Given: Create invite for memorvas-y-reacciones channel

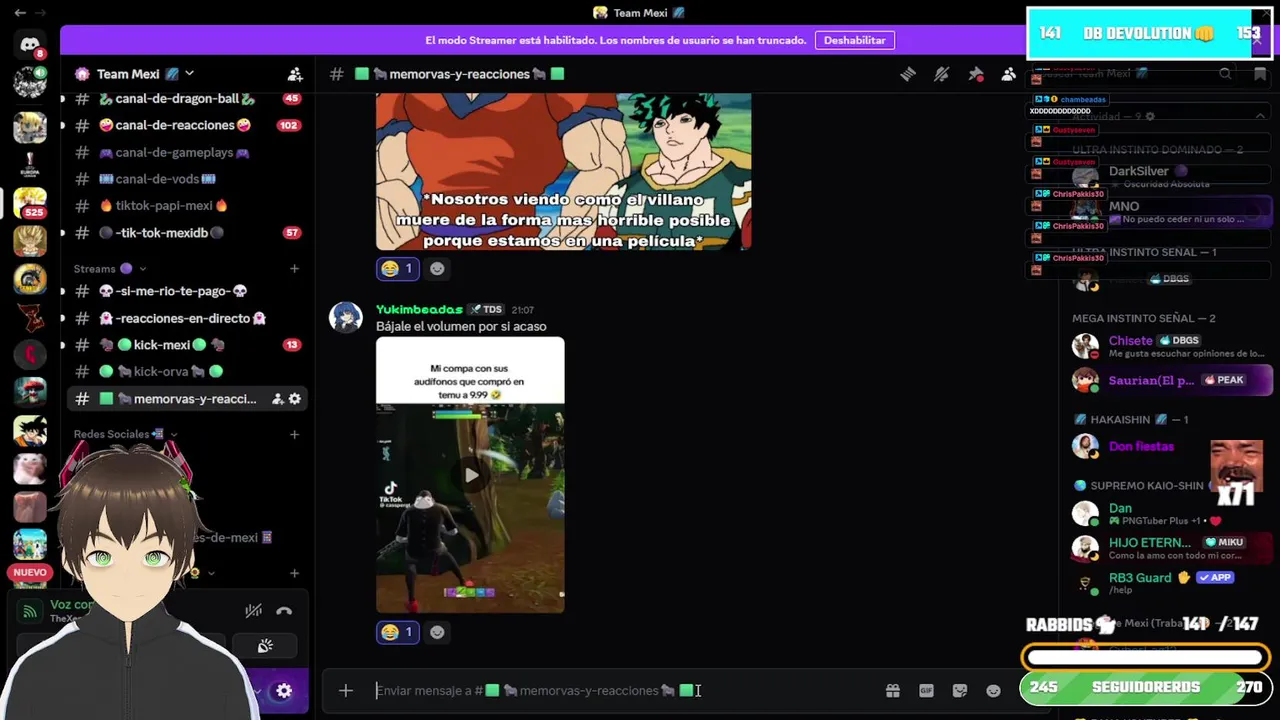Looking at the screenshot, I should [278, 399].
